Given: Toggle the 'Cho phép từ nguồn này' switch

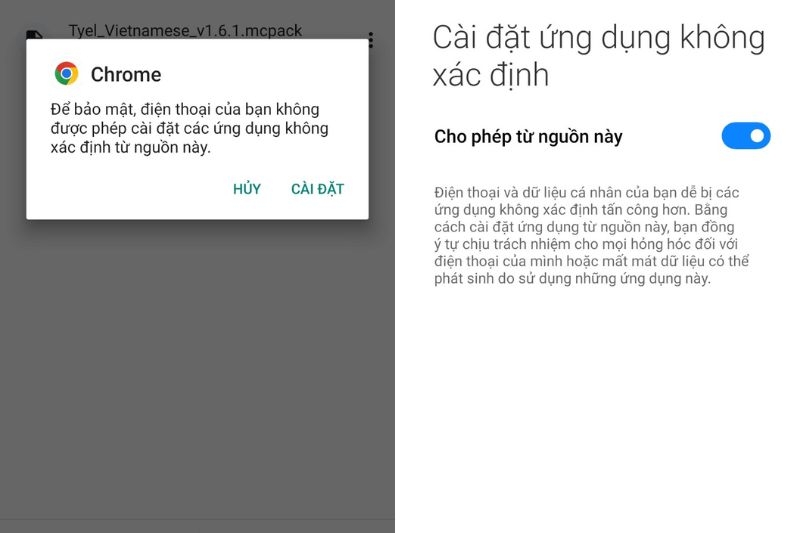Looking at the screenshot, I should point(745,136).
